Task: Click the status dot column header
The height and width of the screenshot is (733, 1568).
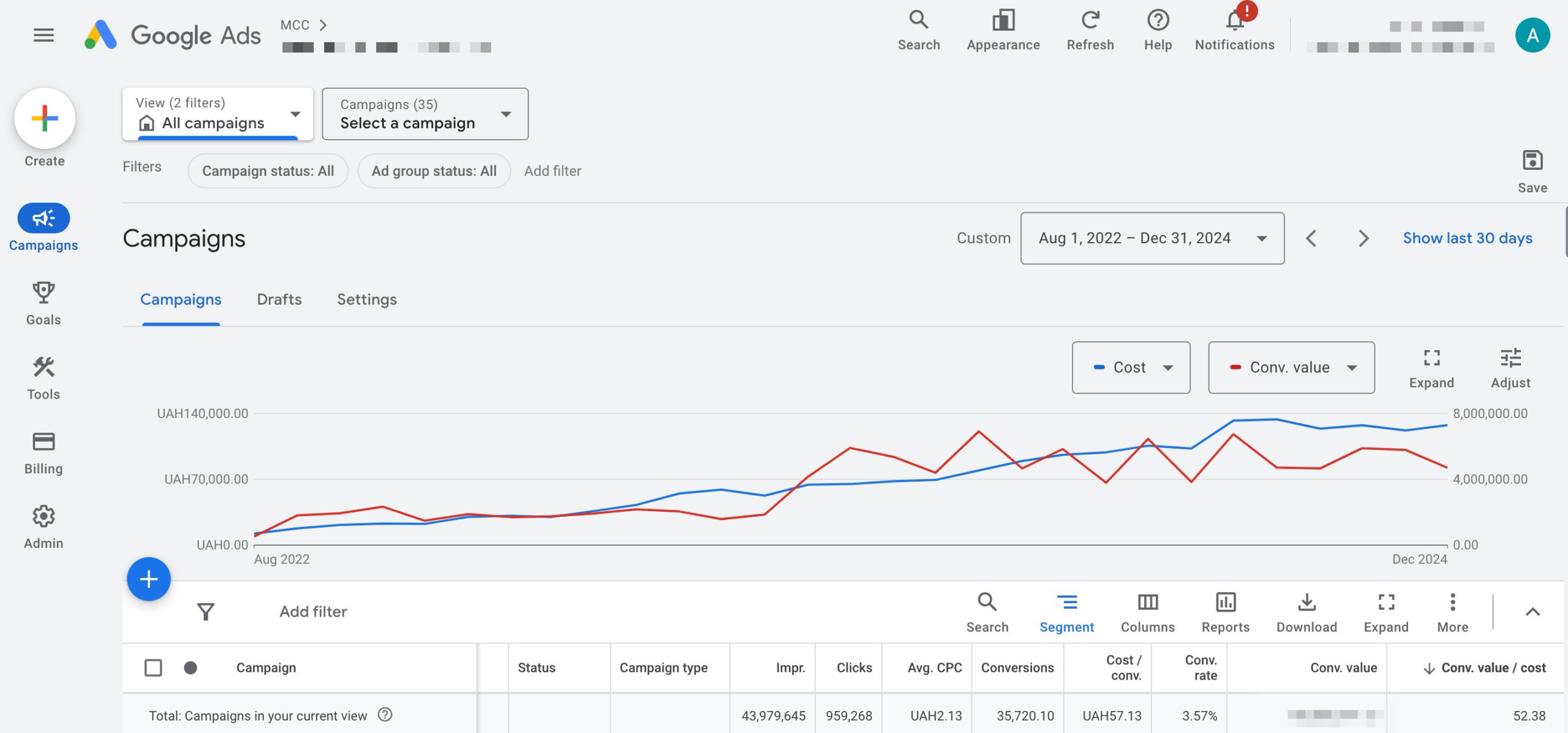Action: pos(190,667)
